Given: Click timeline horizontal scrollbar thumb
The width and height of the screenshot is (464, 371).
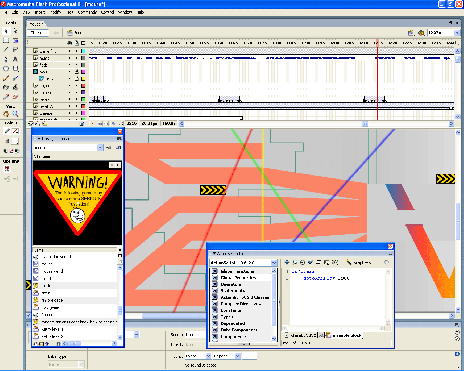Looking at the screenshot, I should pos(365,124).
